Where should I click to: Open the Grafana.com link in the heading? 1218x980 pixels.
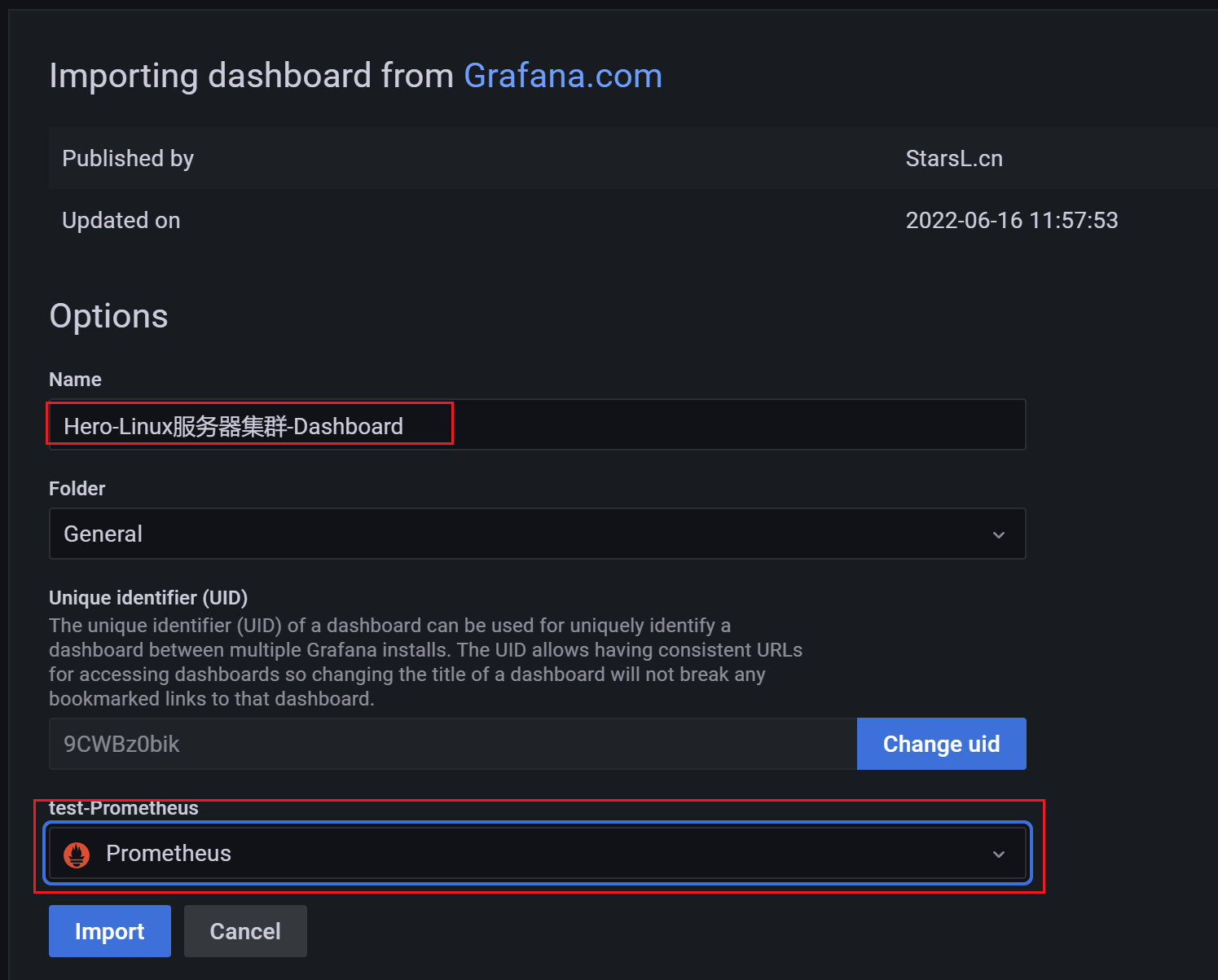pos(562,76)
